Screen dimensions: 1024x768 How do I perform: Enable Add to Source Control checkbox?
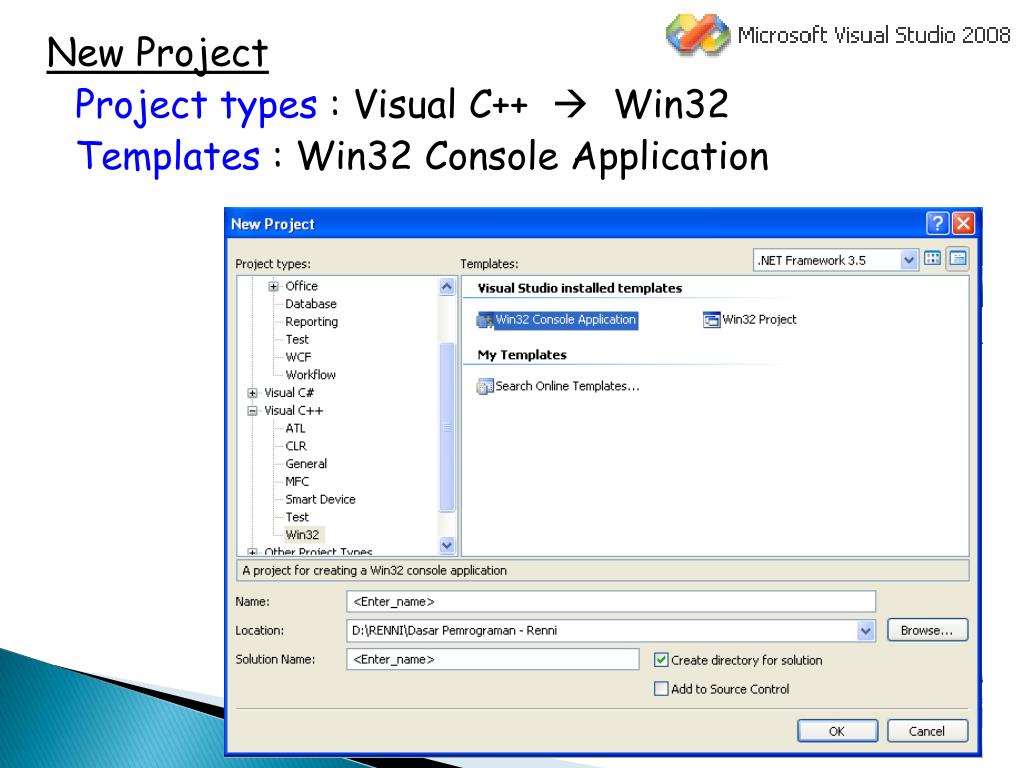click(661, 689)
